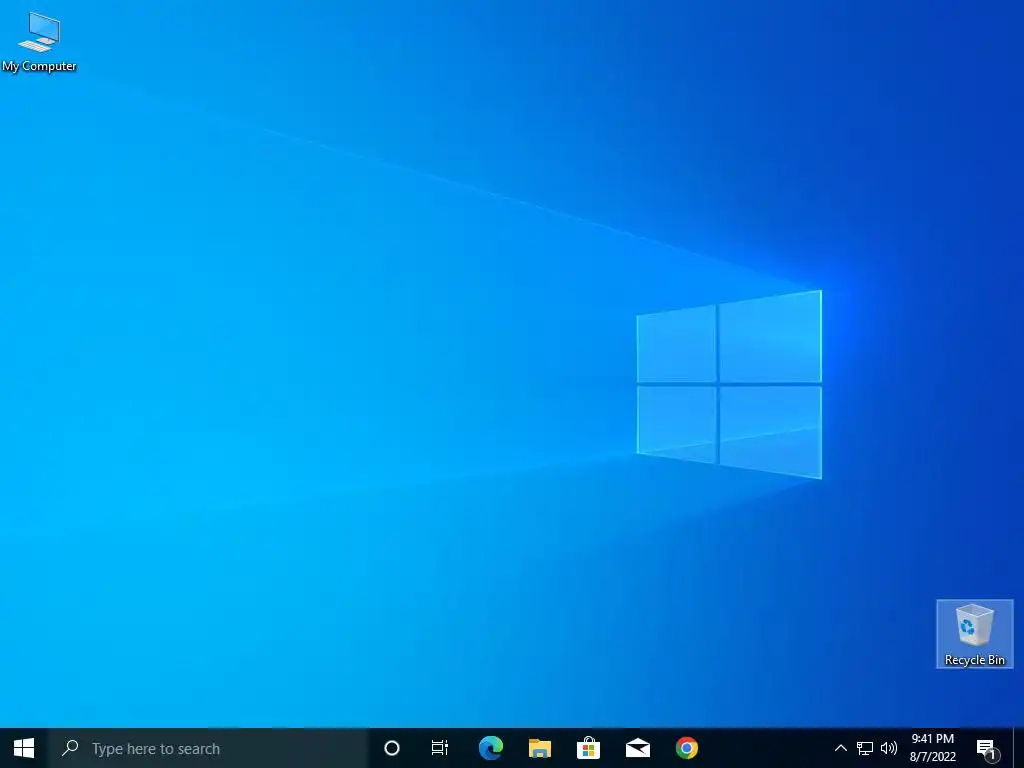Show hidden system tray icons
The image size is (1024, 768).
(x=840, y=748)
